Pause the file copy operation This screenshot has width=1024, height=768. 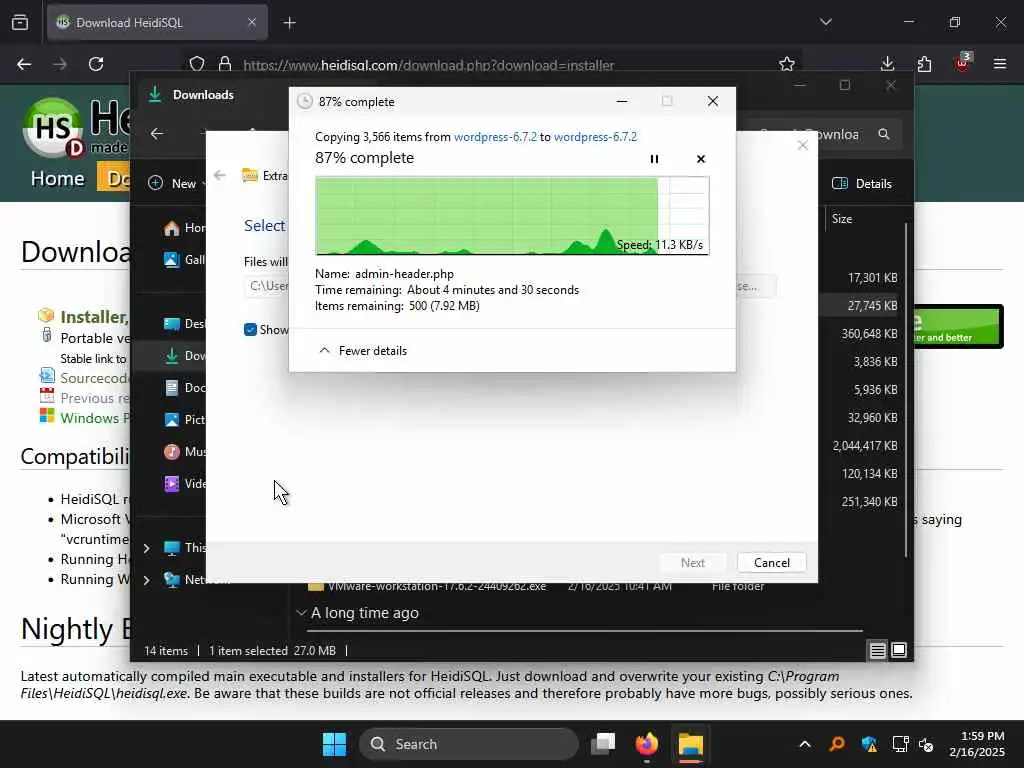[654, 159]
